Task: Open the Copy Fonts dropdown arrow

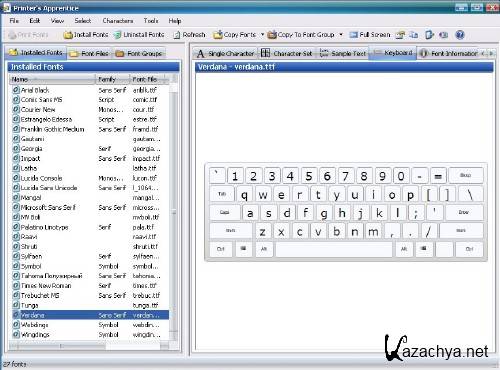Action: pos(262,34)
